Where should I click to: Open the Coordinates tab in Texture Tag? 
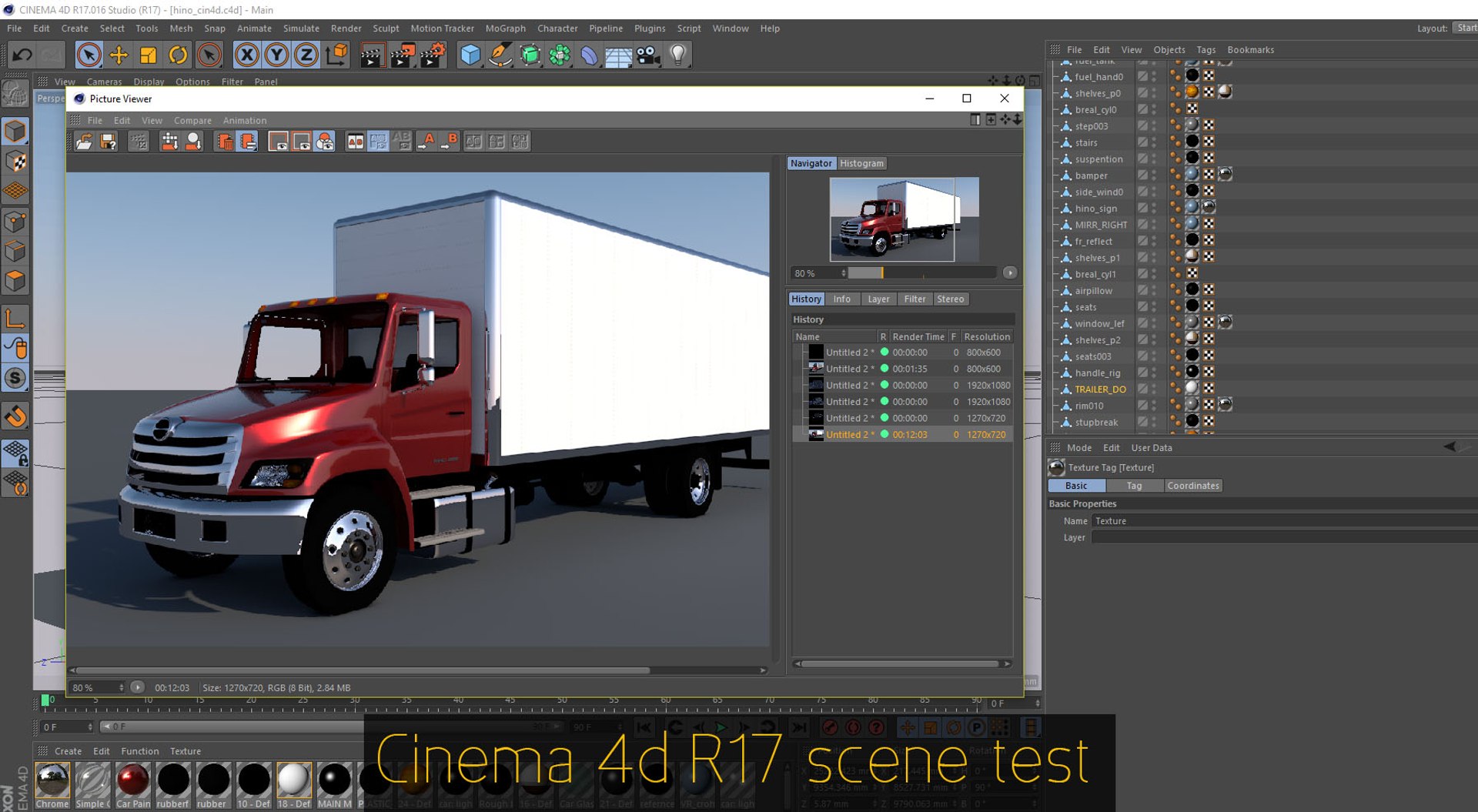(1192, 486)
